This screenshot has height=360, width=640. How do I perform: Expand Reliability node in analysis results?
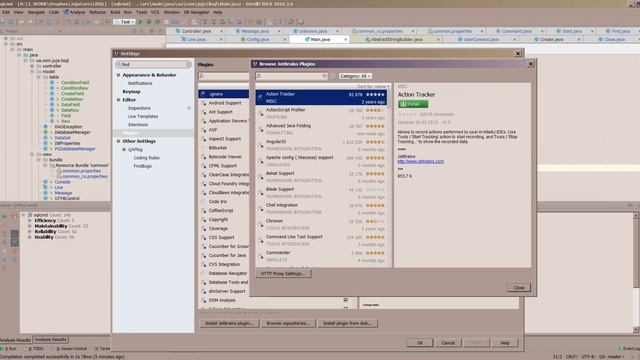29,231
